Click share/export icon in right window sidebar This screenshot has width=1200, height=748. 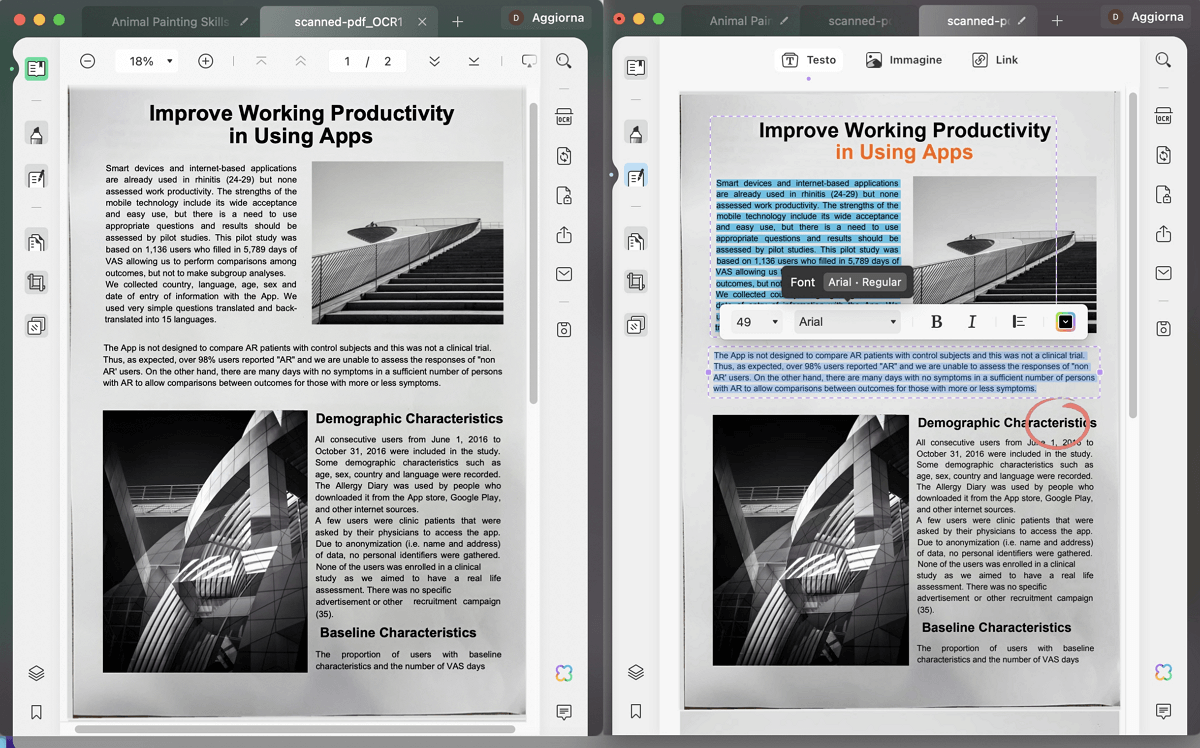1163,234
